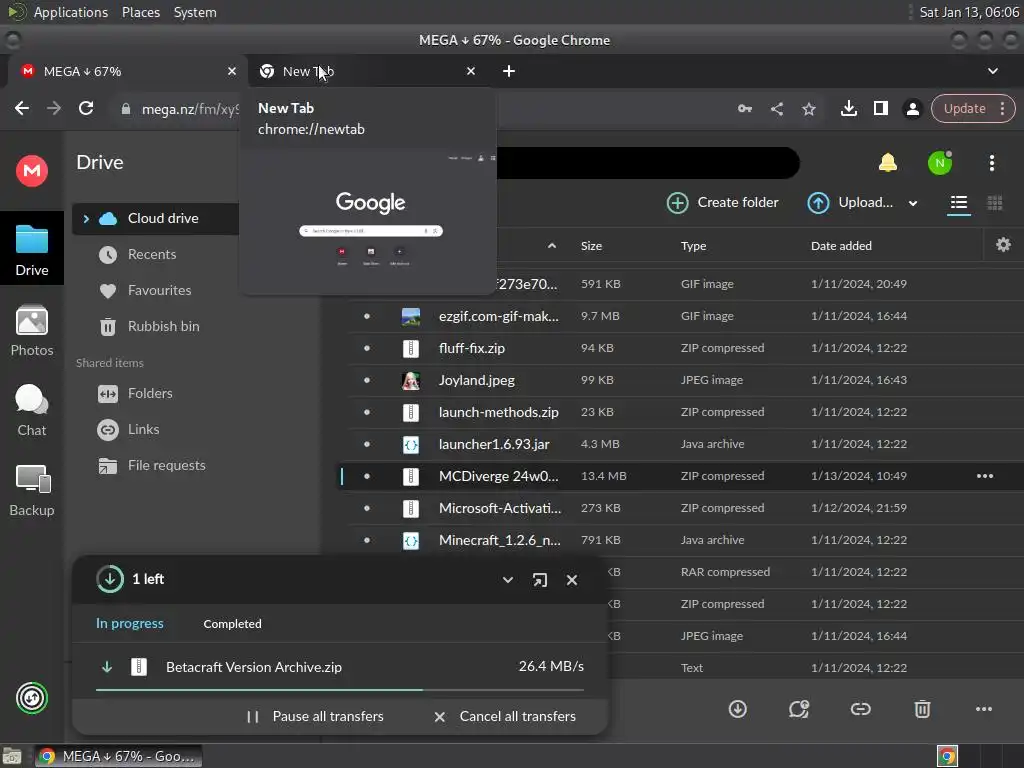The height and width of the screenshot is (768, 1024).
Task: Open Chrome tab search chevron
Action: click(x=993, y=71)
